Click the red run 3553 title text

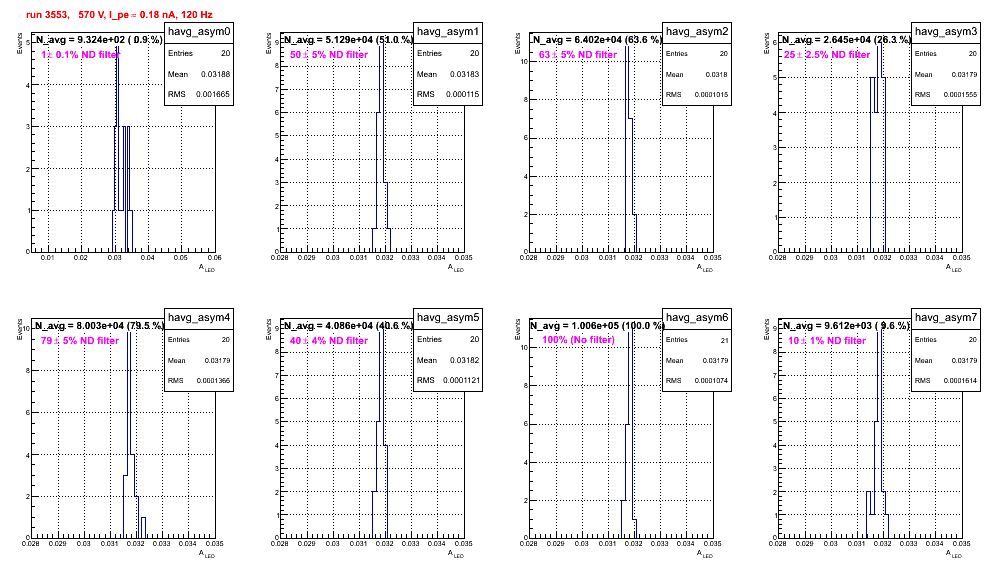pyautogui.click(x=119, y=14)
